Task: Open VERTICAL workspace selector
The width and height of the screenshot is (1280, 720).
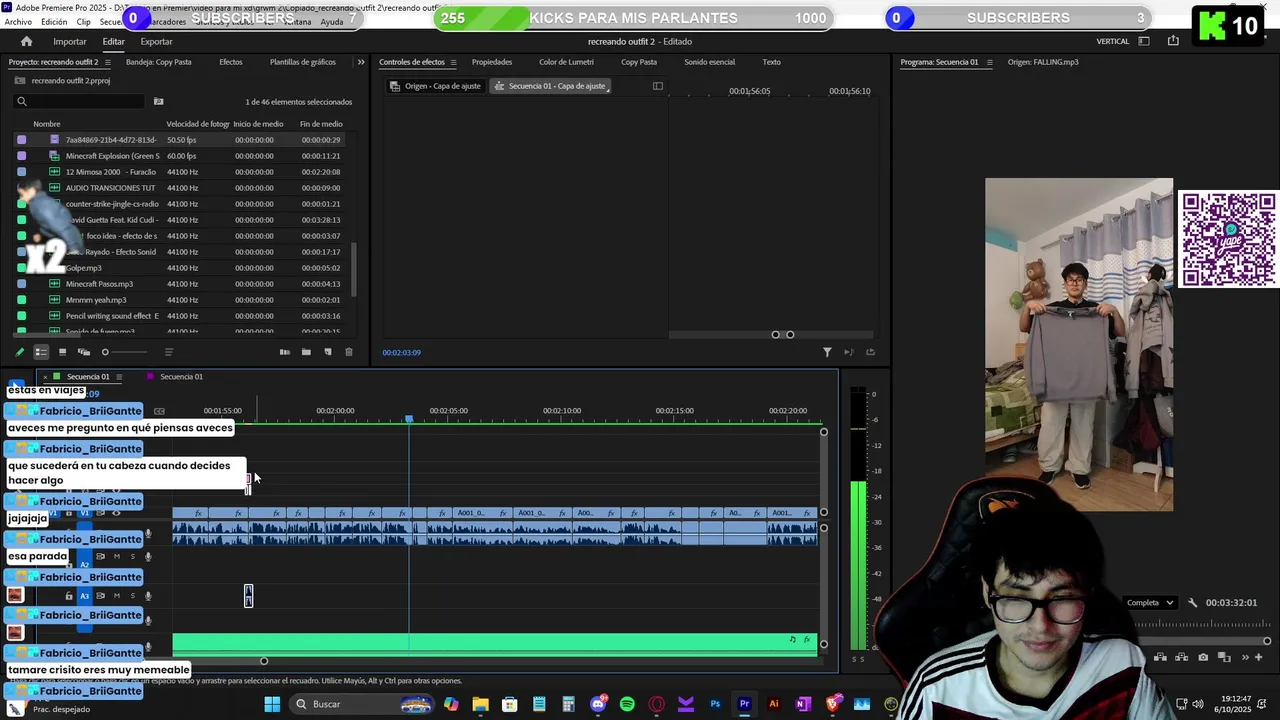Action: coord(1113,41)
